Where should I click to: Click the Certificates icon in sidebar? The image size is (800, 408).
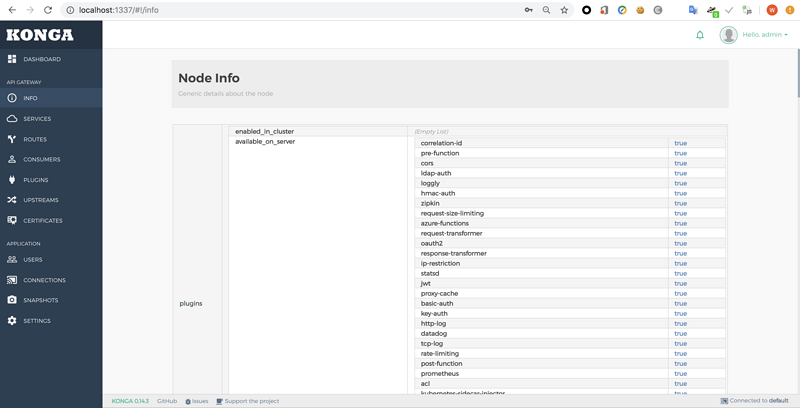pyautogui.click(x=12, y=220)
